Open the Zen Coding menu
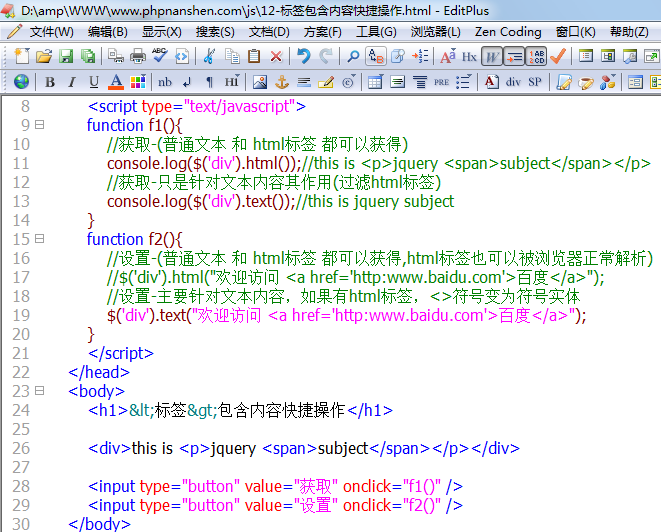 [508, 32]
